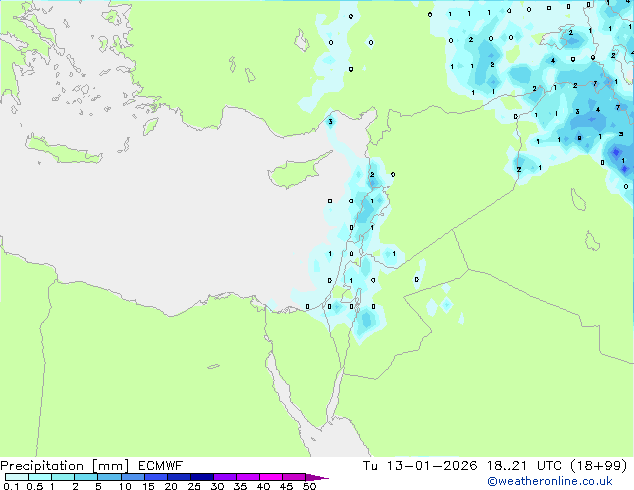The width and height of the screenshot is (634, 490).
Task: Click the 2–5 mm legend swatch
Action: coord(86,477)
